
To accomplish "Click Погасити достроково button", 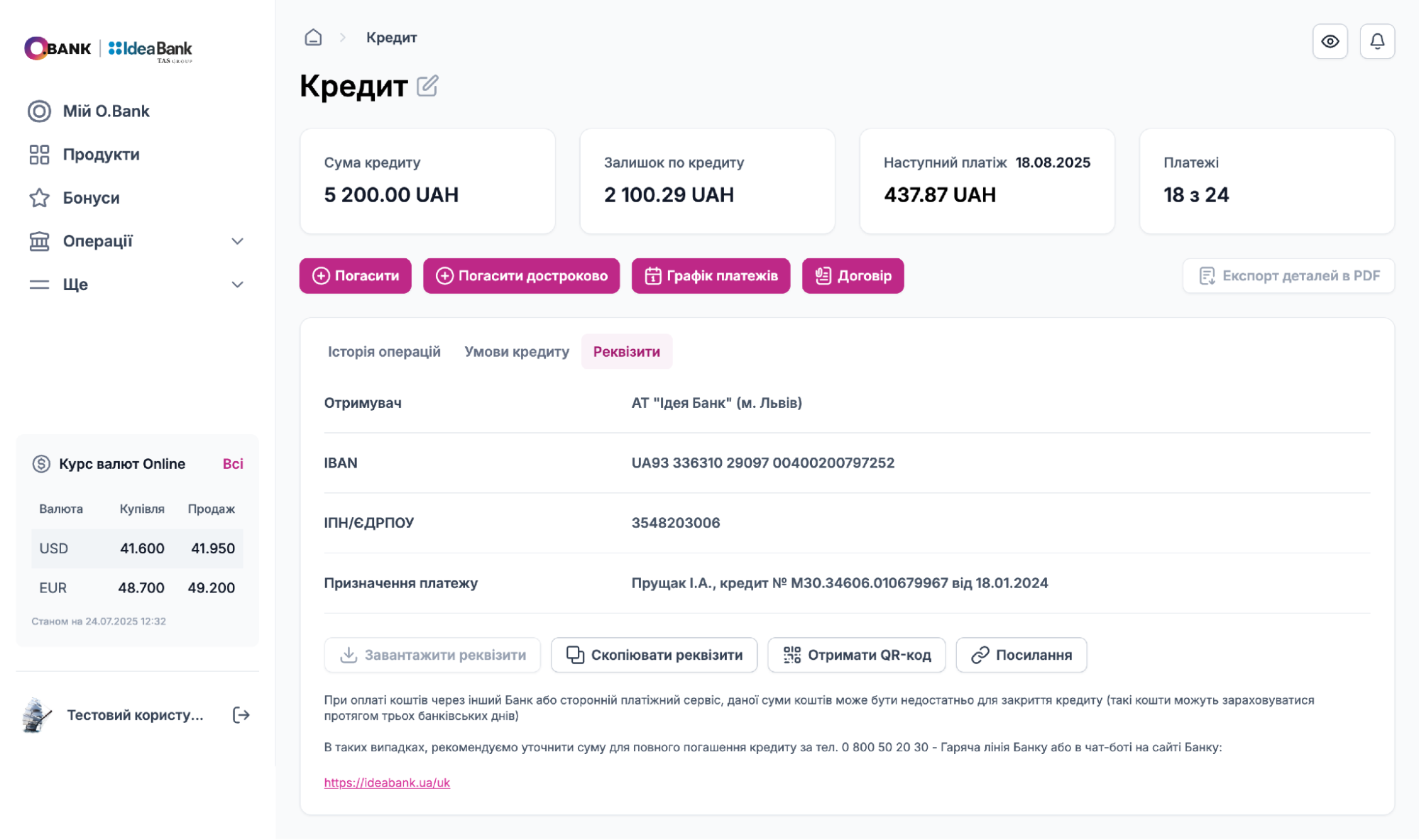I will 521,276.
